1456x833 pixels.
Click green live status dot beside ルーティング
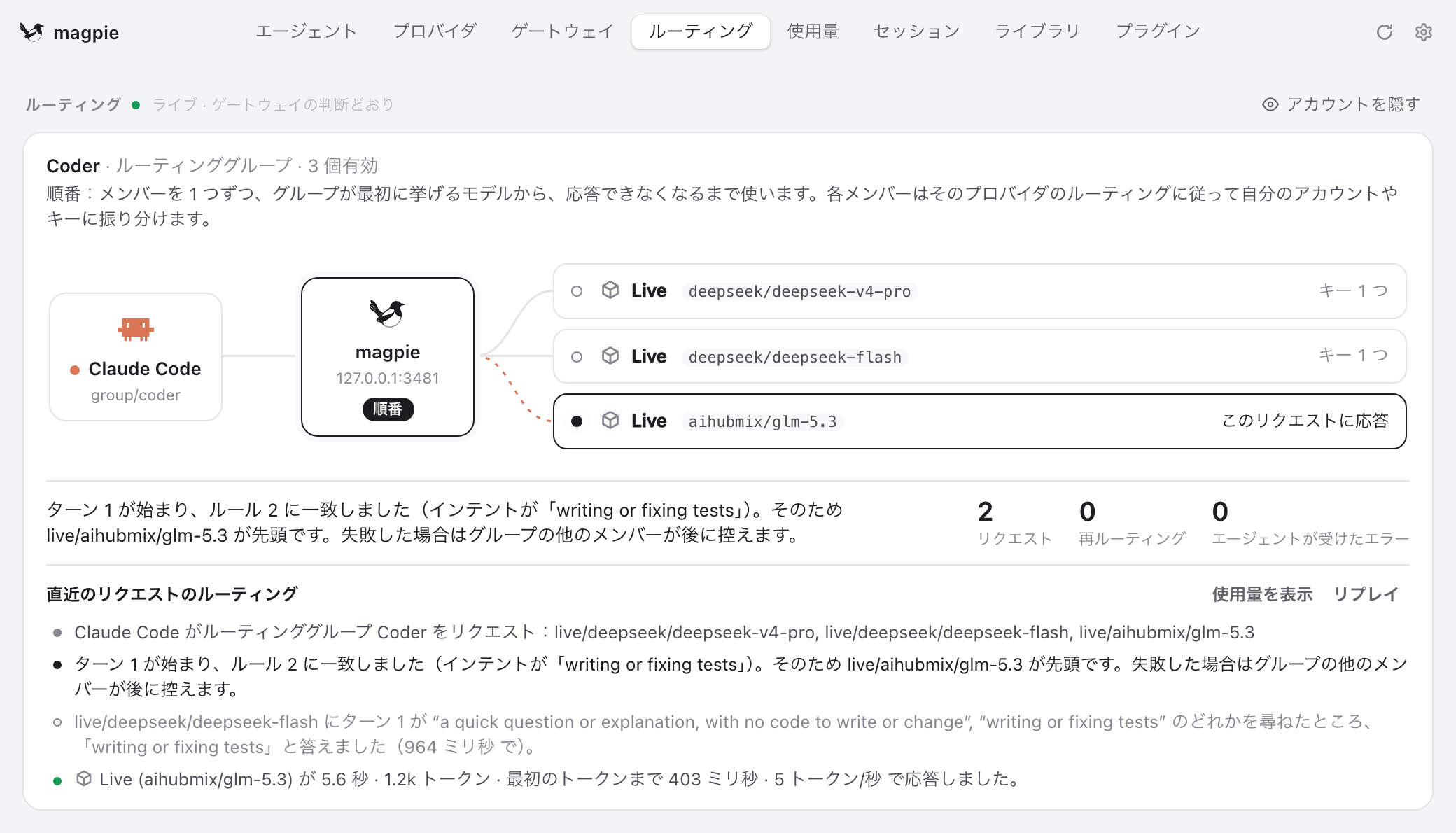[136, 105]
